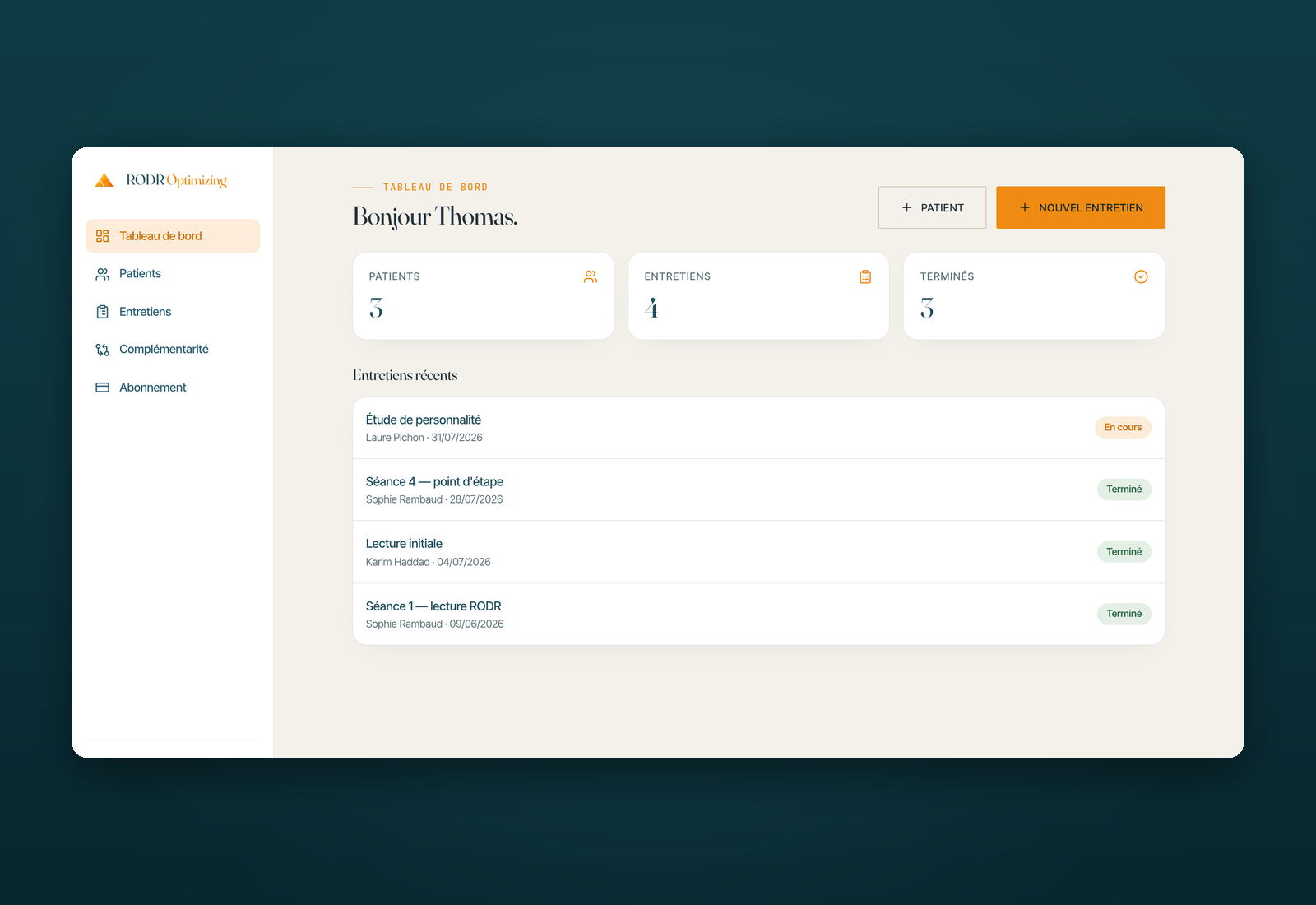
Task: Open the Terminés stat card count
Action: (927, 309)
